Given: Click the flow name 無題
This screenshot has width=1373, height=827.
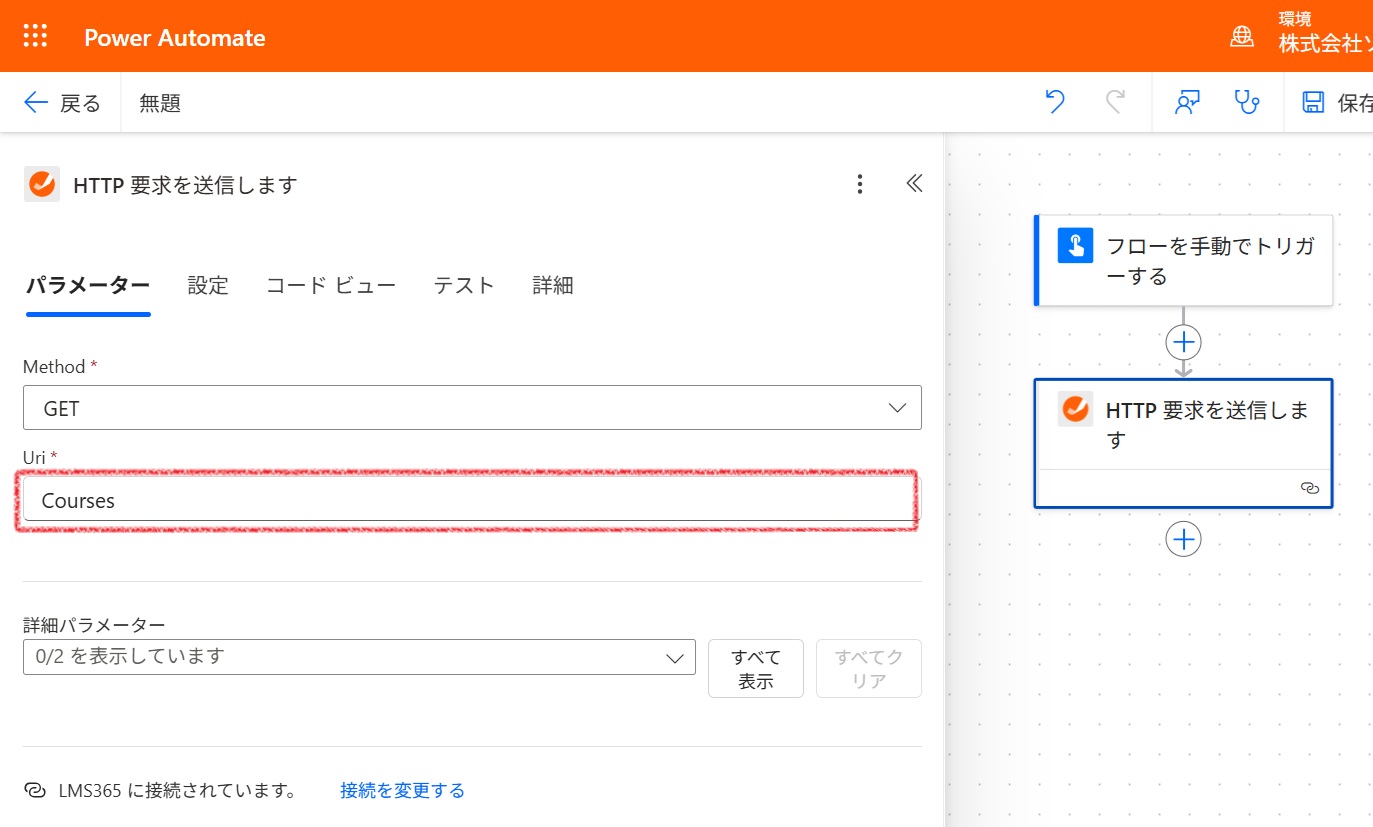Looking at the screenshot, I should (x=160, y=103).
